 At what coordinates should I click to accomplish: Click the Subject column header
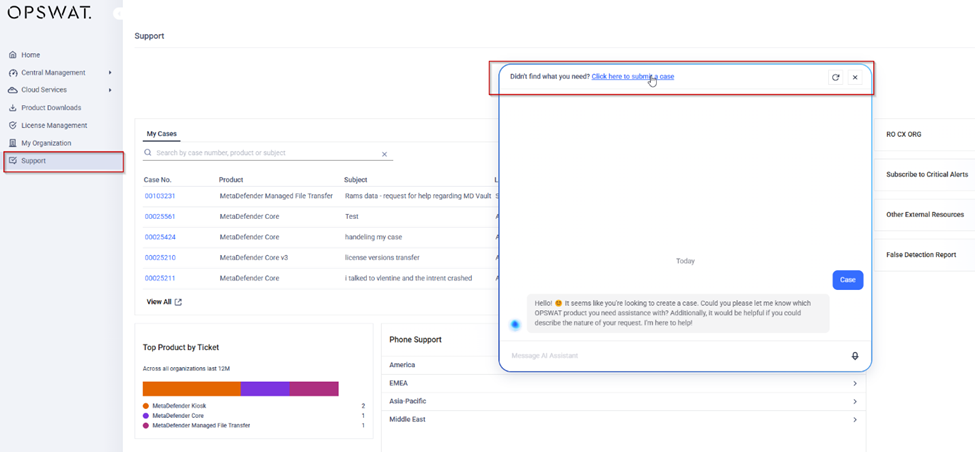(356, 180)
